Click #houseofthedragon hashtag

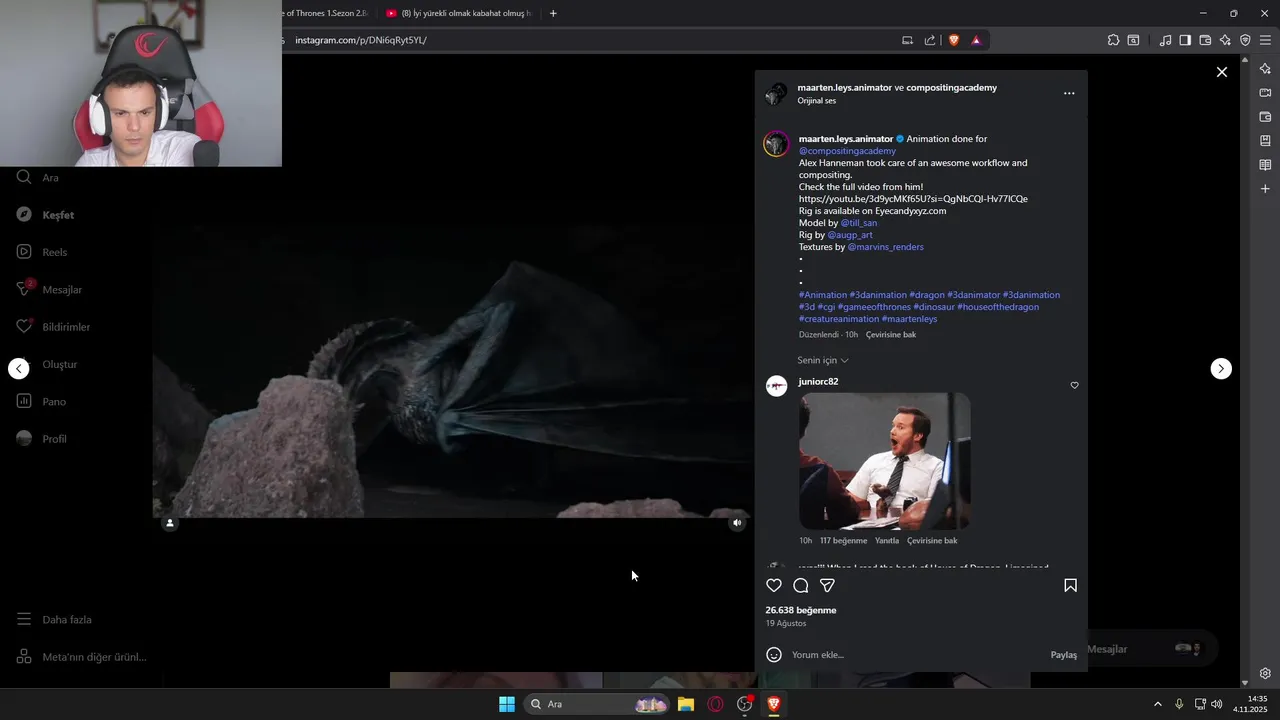point(998,307)
